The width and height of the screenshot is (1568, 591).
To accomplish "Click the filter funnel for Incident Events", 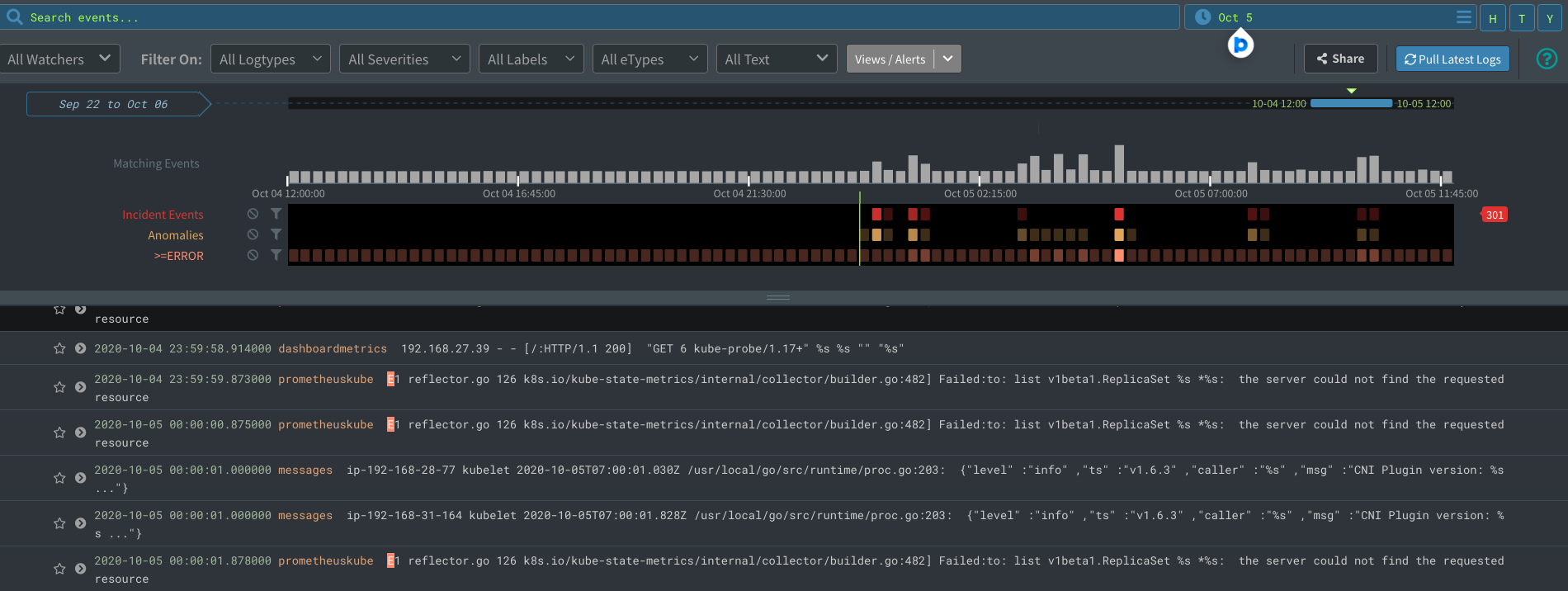I will [x=276, y=214].
